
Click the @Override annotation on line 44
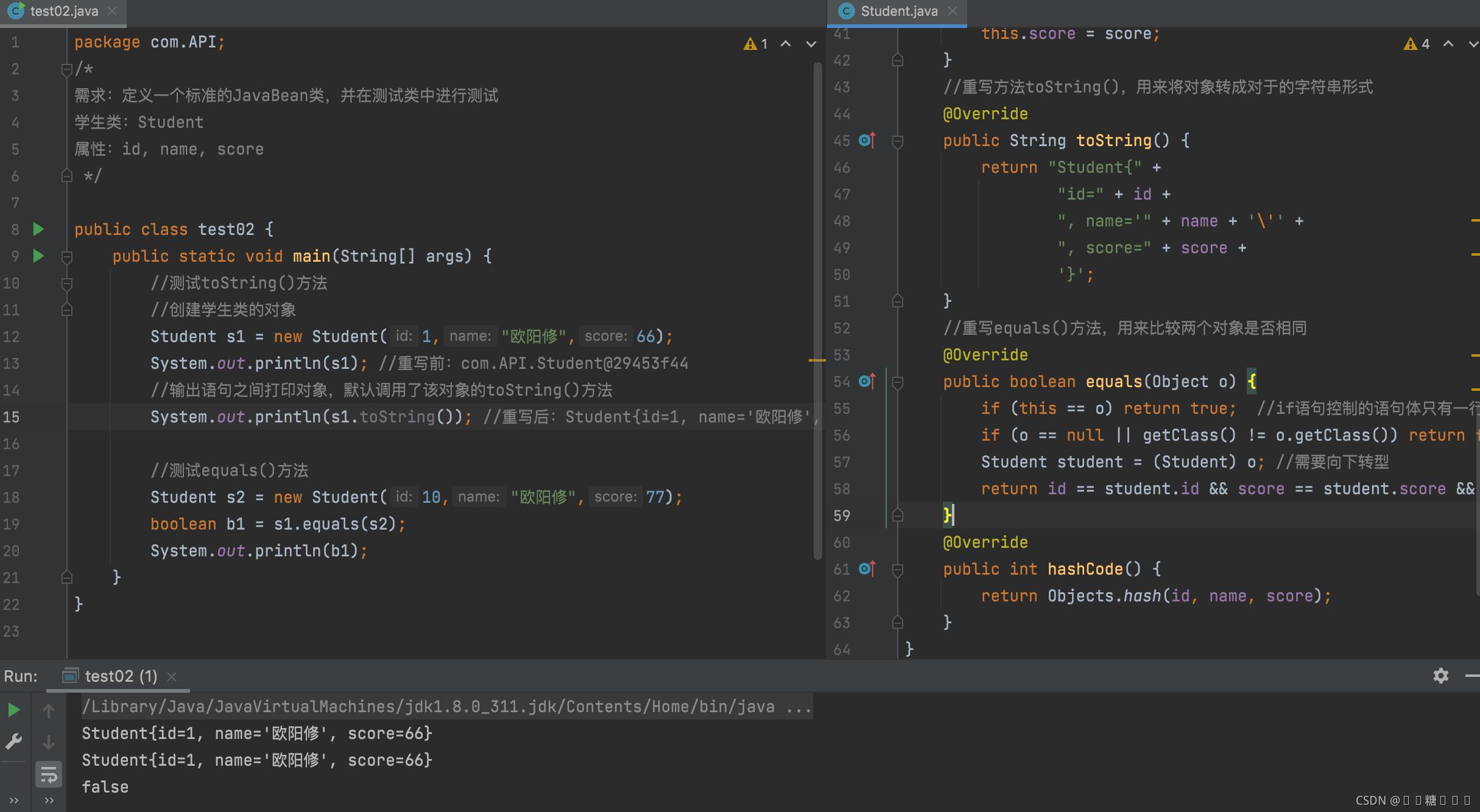coord(985,114)
